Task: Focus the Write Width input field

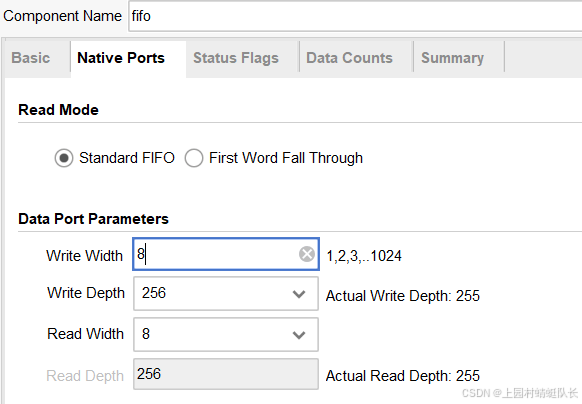Action: pyautogui.click(x=226, y=254)
